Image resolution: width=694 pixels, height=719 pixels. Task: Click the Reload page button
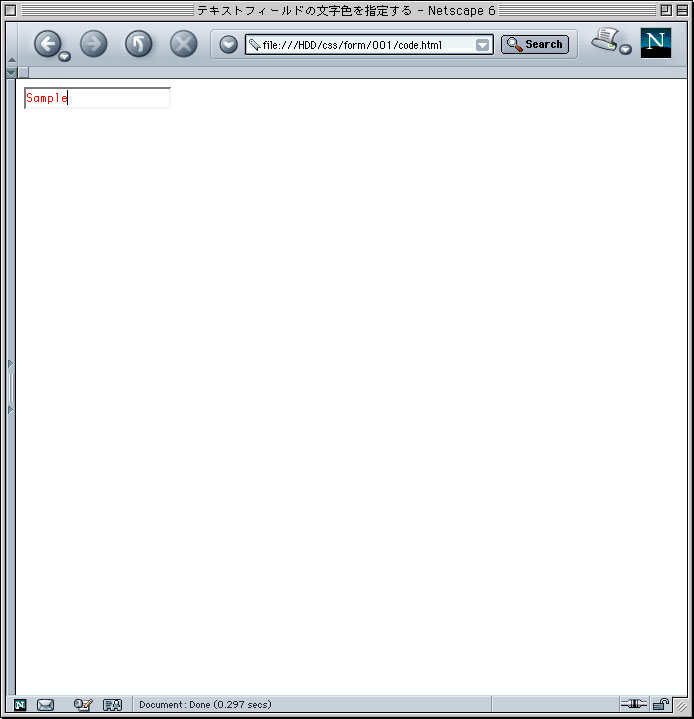[x=139, y=44]
